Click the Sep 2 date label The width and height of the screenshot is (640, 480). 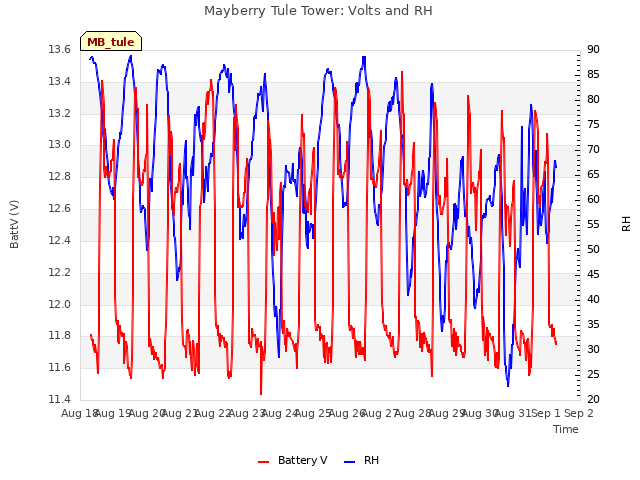(579, 413)
